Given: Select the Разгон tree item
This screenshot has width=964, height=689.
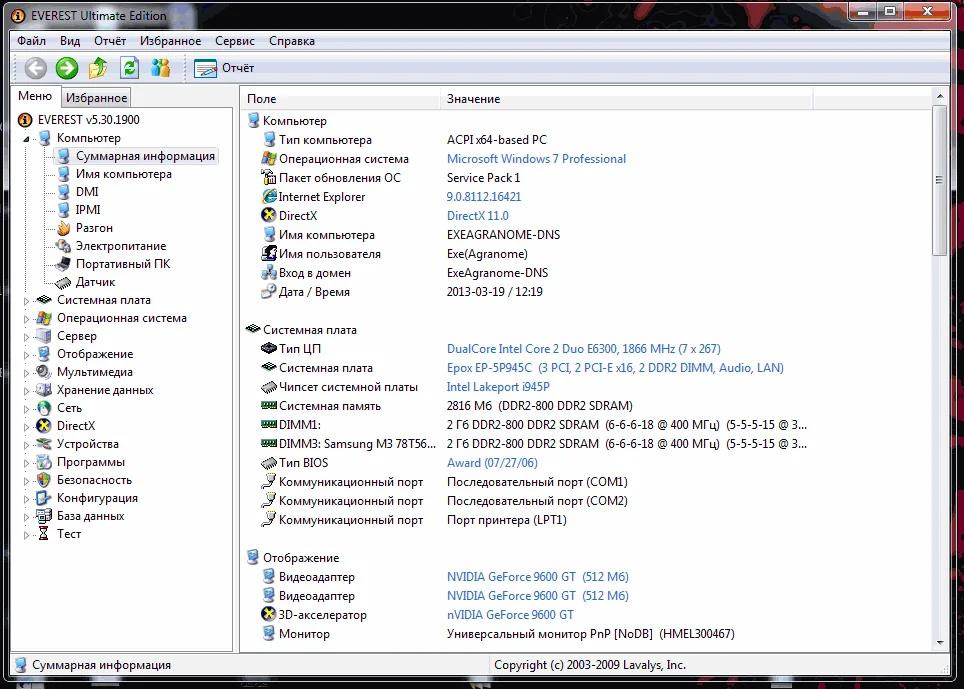Looking at the screenshot, I should 94,228.
